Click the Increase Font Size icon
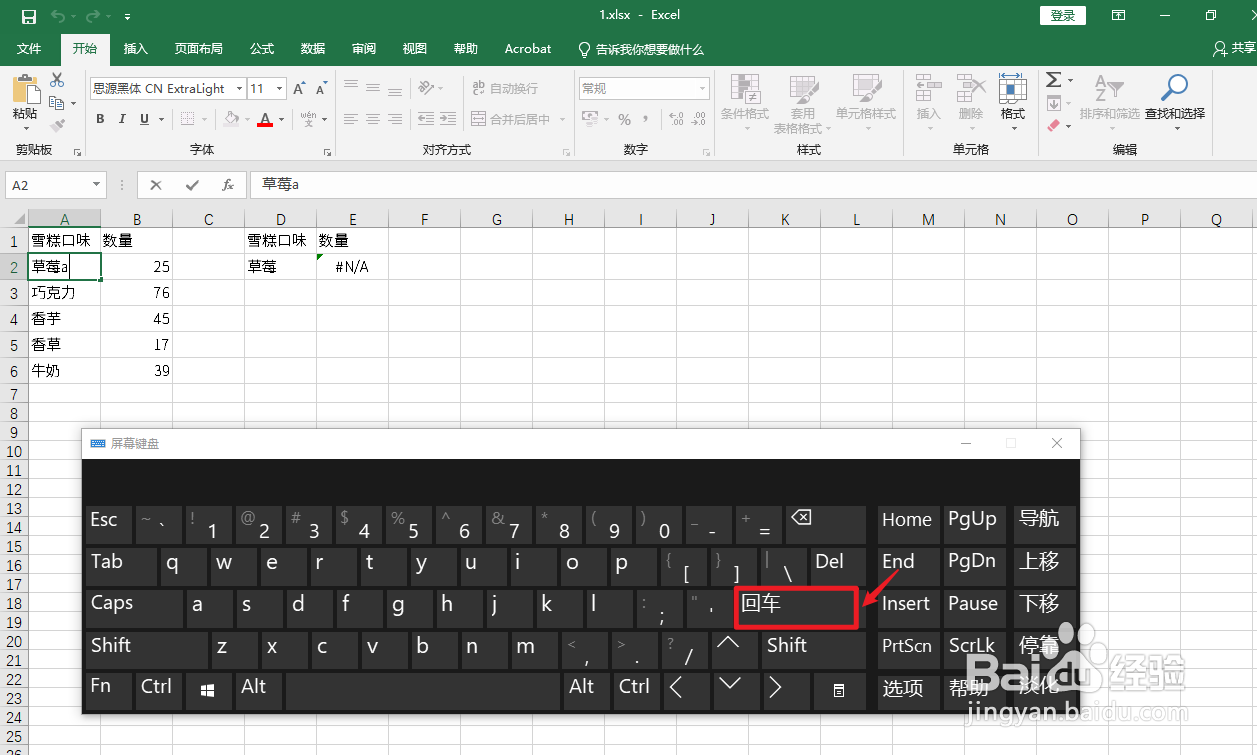This screenshot has height=755, width=1257. pos(300,89)
